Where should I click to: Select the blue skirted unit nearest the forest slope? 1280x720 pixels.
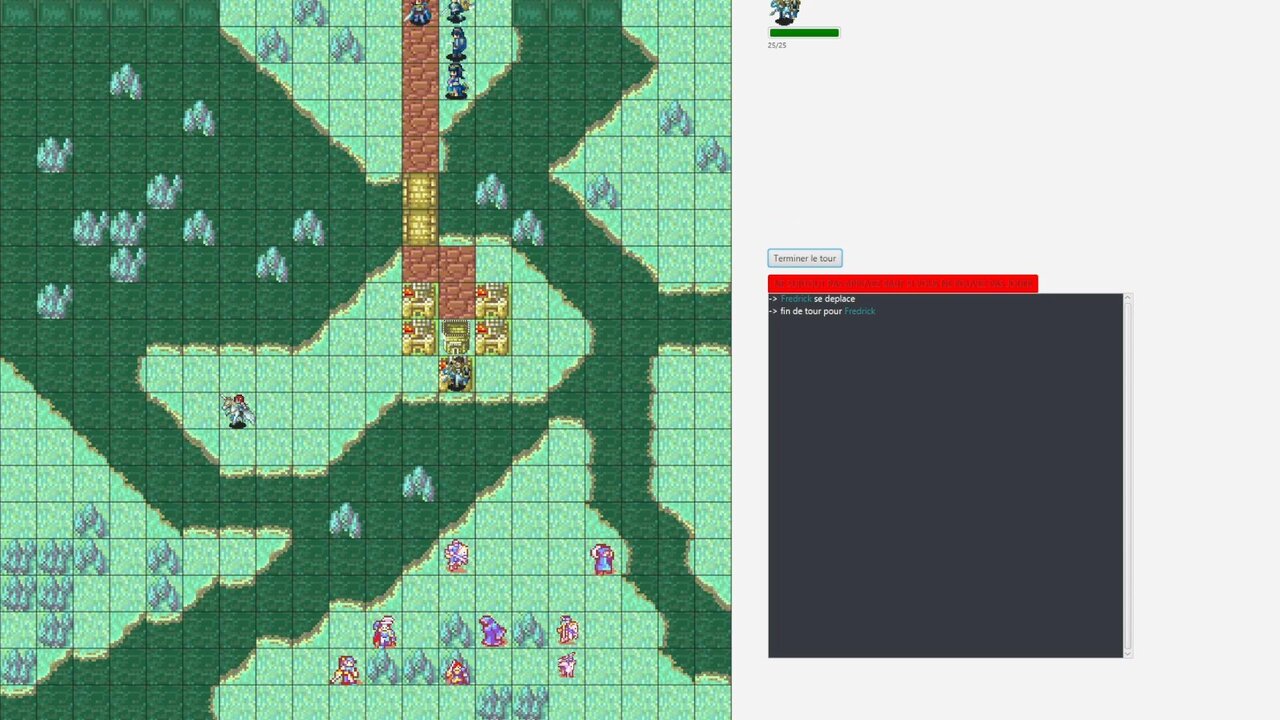pos(456,81)
